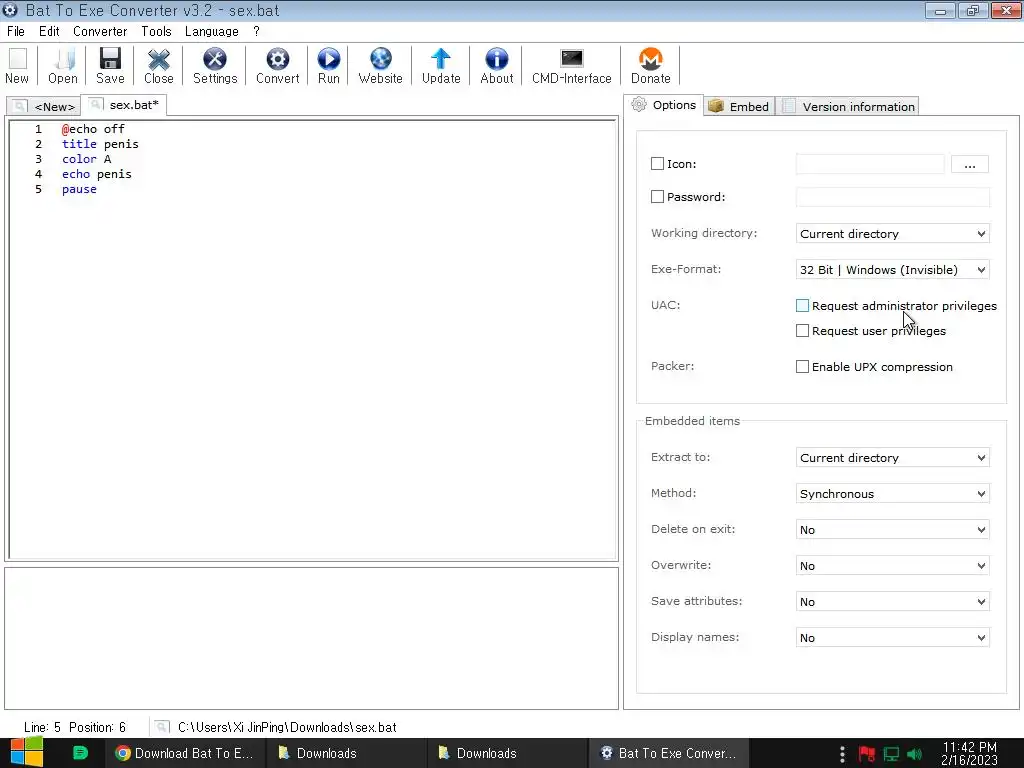
Task: Click the sex.bat file path in status bar
Action: pyautogui.click(x=287, y=727)
